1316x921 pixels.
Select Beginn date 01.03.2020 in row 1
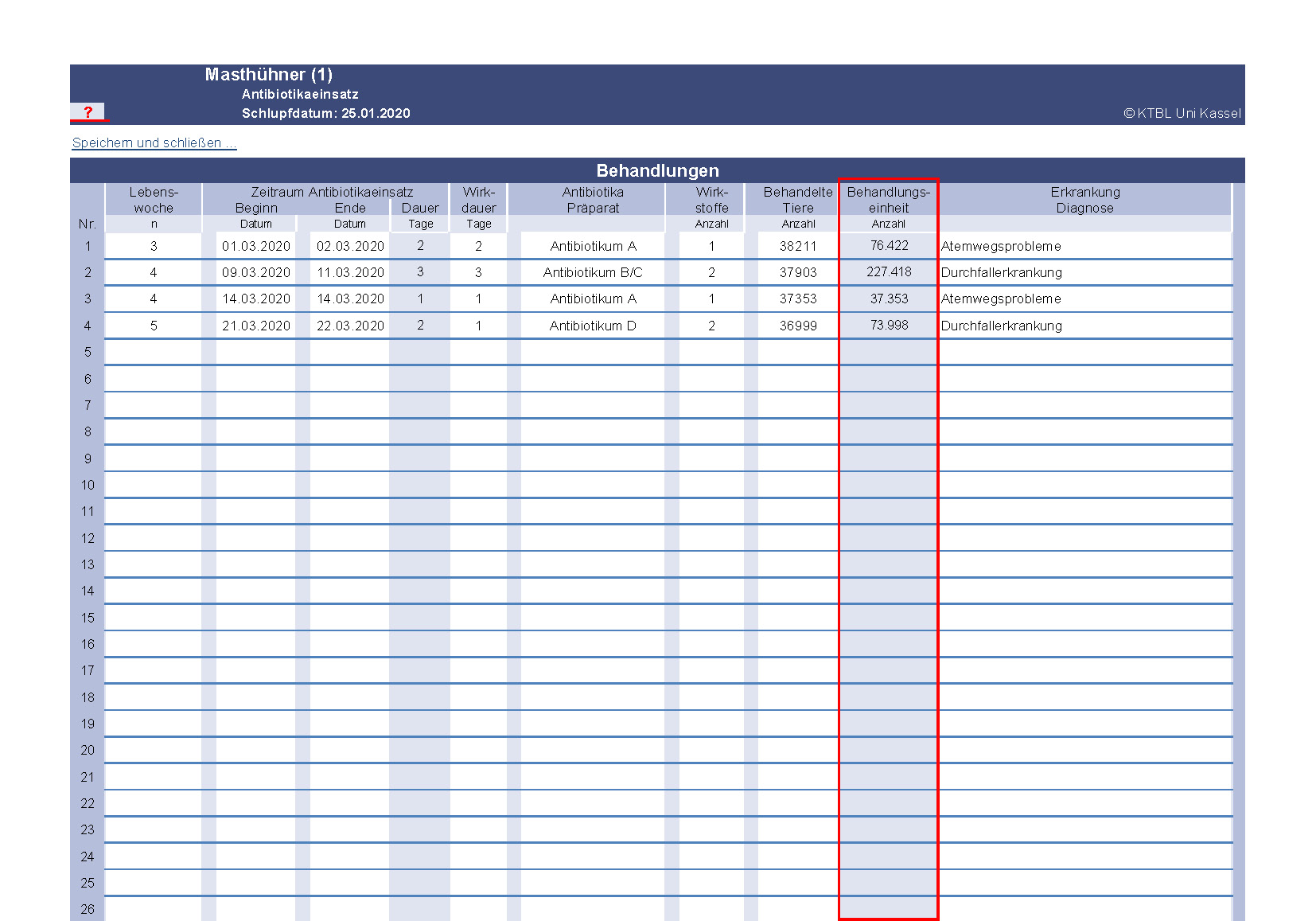(x=255, y=246)
